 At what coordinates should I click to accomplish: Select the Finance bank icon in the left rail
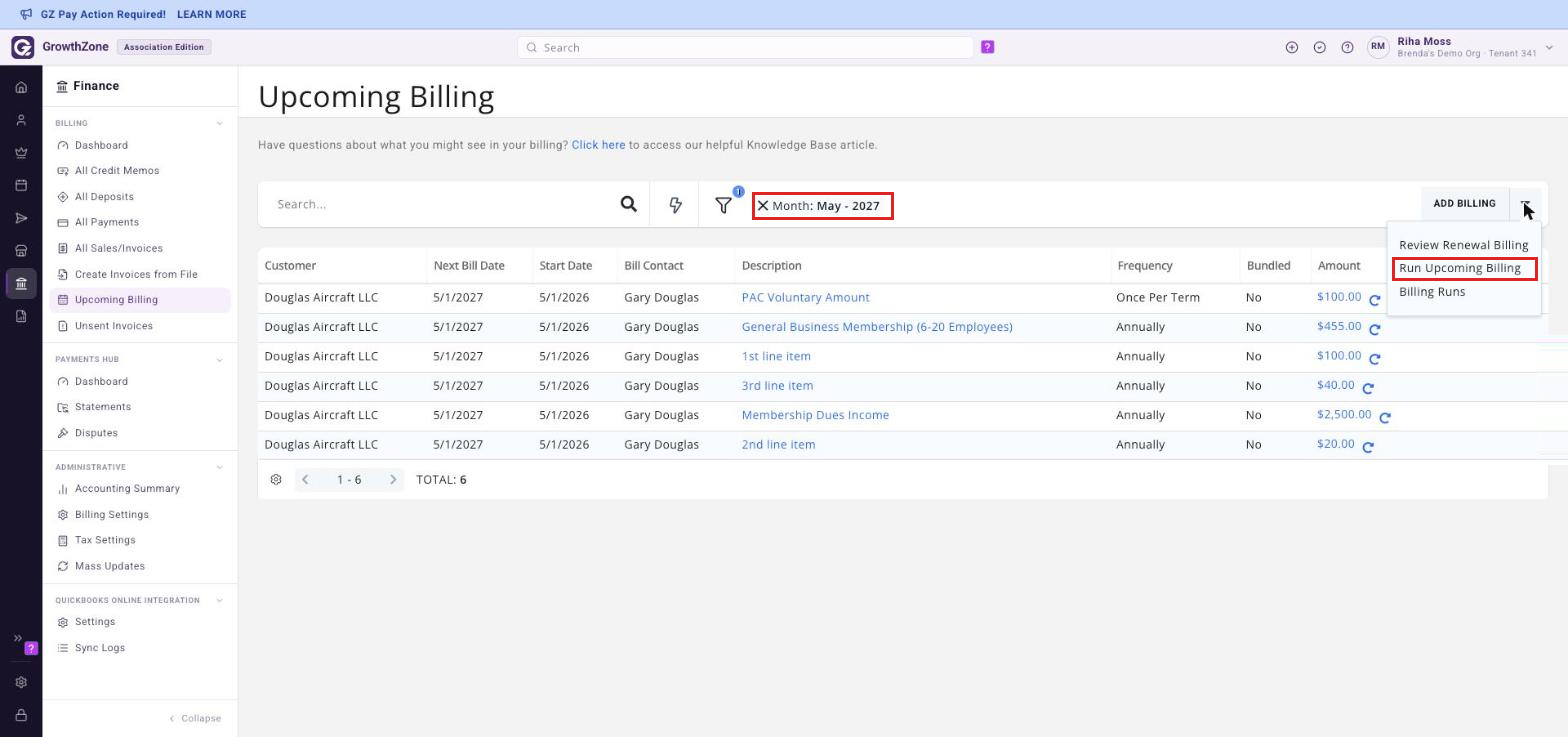tap(21, 283)
